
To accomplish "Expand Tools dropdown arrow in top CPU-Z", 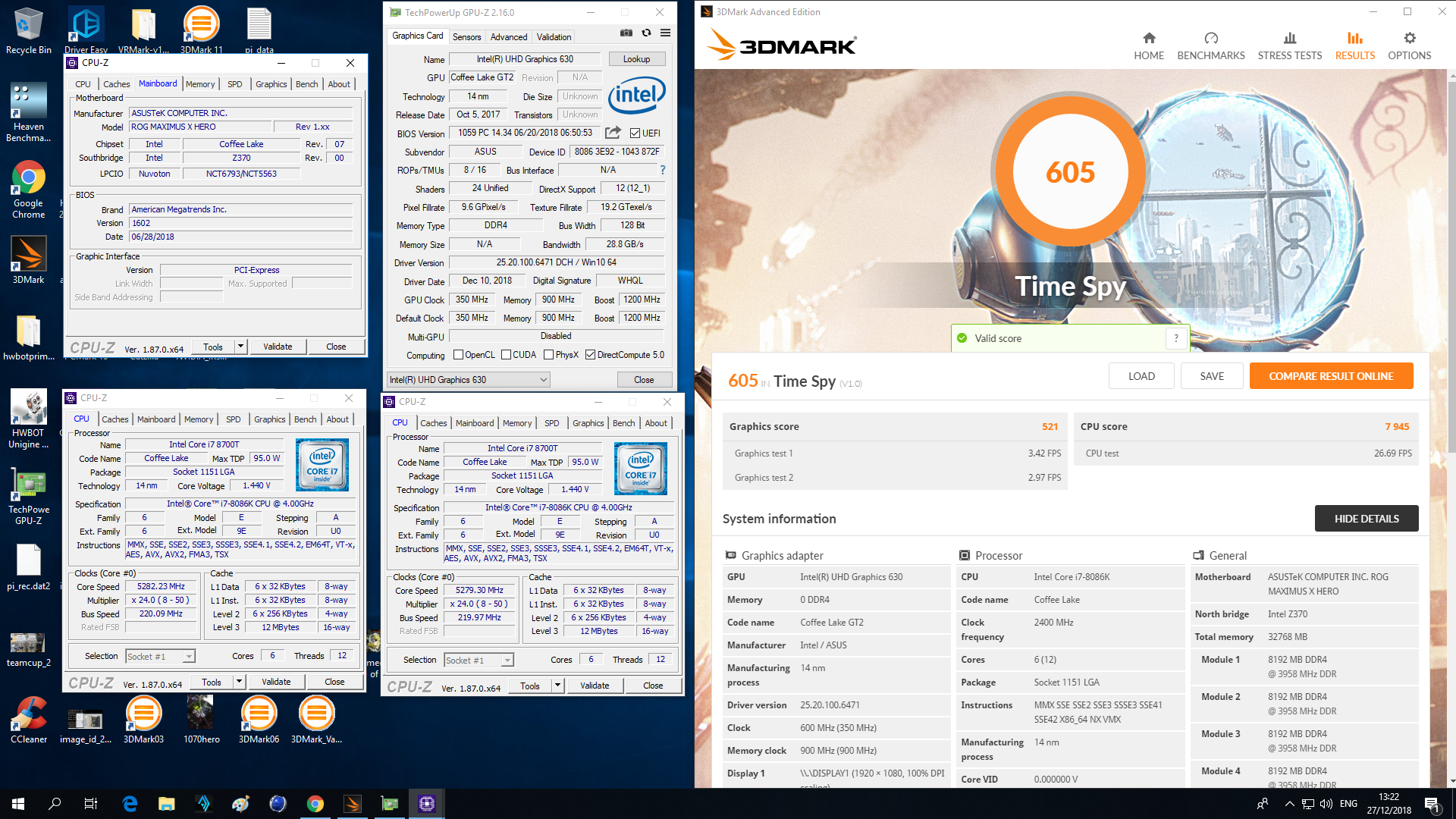I will click(240, 347).
